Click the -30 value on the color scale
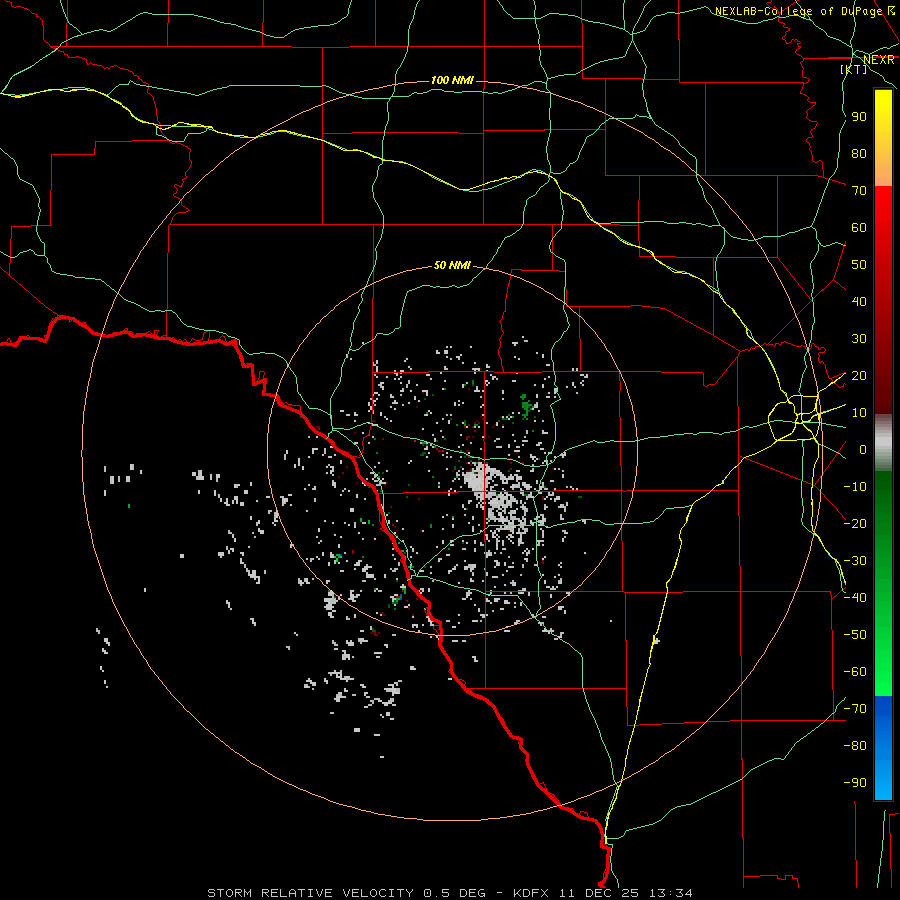Screen dimensions: 900x900 point(855,561)
